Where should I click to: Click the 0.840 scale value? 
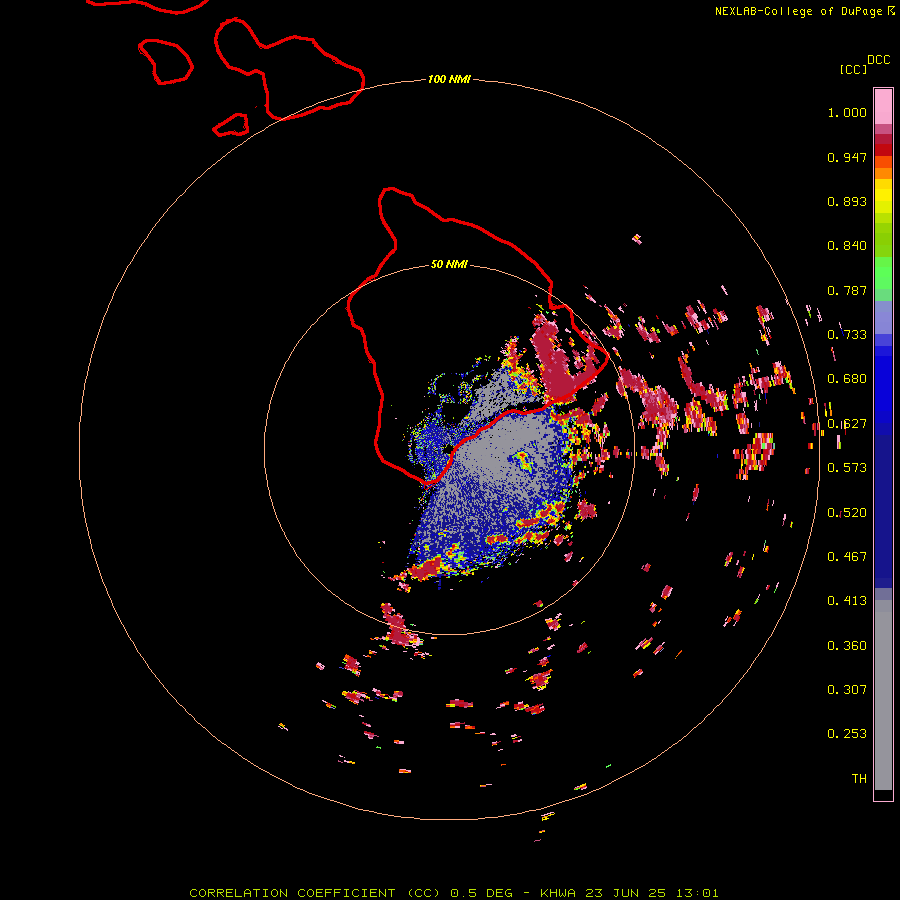[847, 246]
